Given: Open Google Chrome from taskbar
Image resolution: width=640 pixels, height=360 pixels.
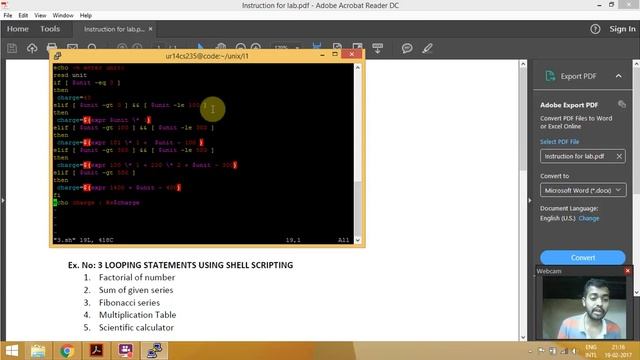Looking at the screenshot, I should click(x=67, y=351).
